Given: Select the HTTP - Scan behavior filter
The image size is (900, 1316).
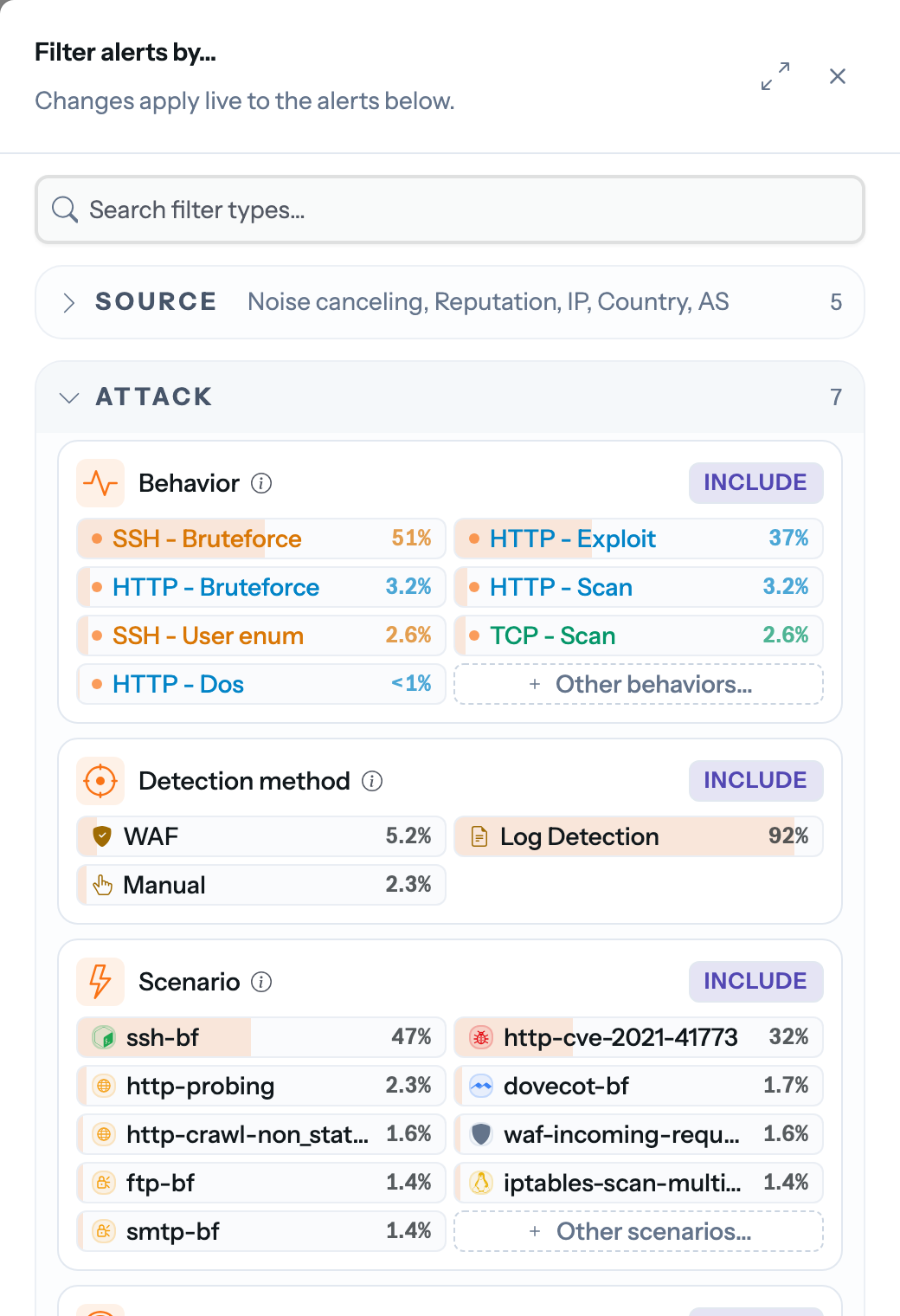Looking at the screenshot, I should 639,587.
